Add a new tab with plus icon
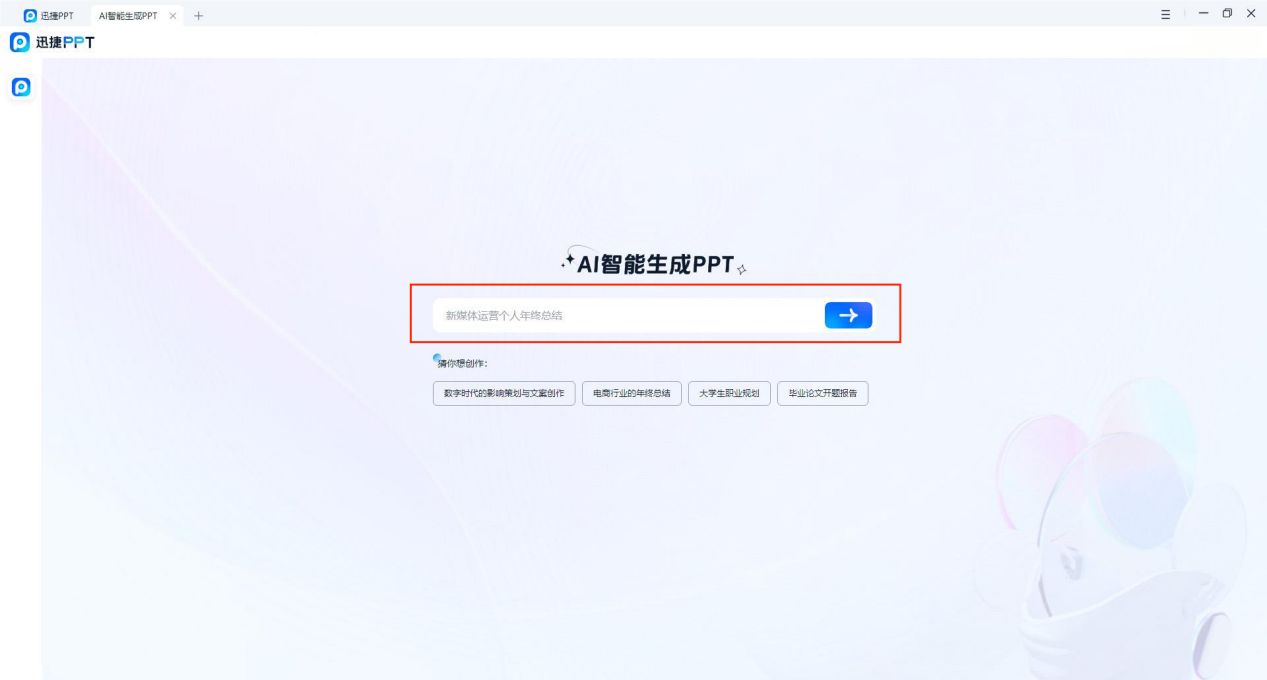Viewport: 1267px width, 680px height. (x=198, y=16)
